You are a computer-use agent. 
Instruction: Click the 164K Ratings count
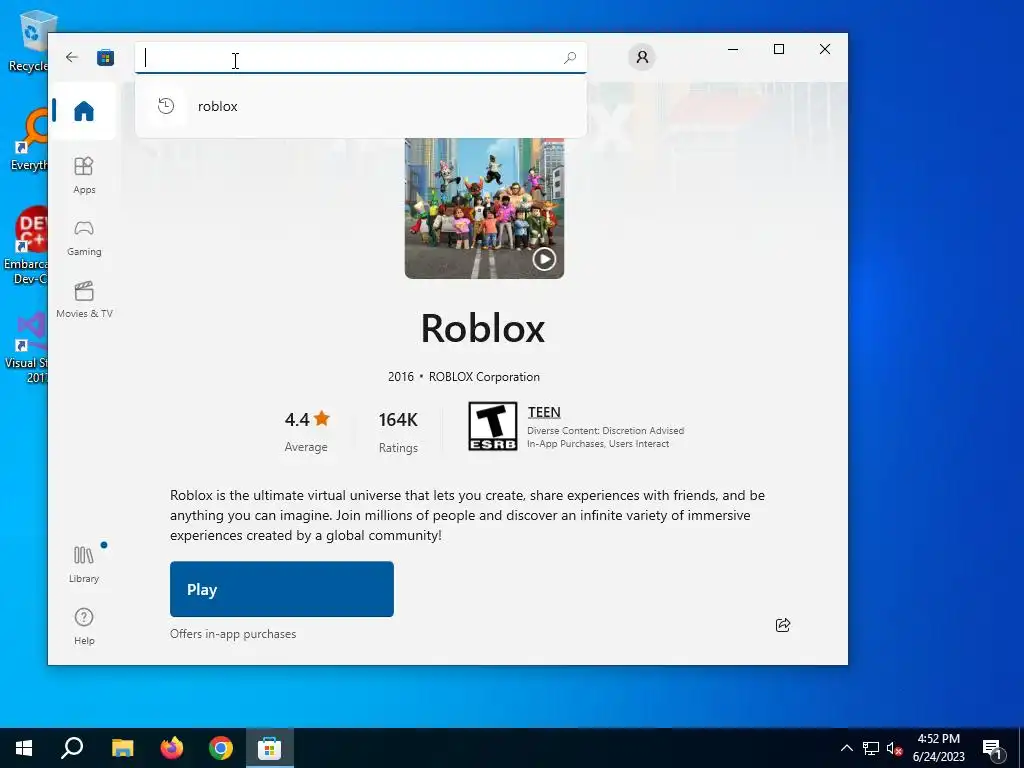coord(398,432)
